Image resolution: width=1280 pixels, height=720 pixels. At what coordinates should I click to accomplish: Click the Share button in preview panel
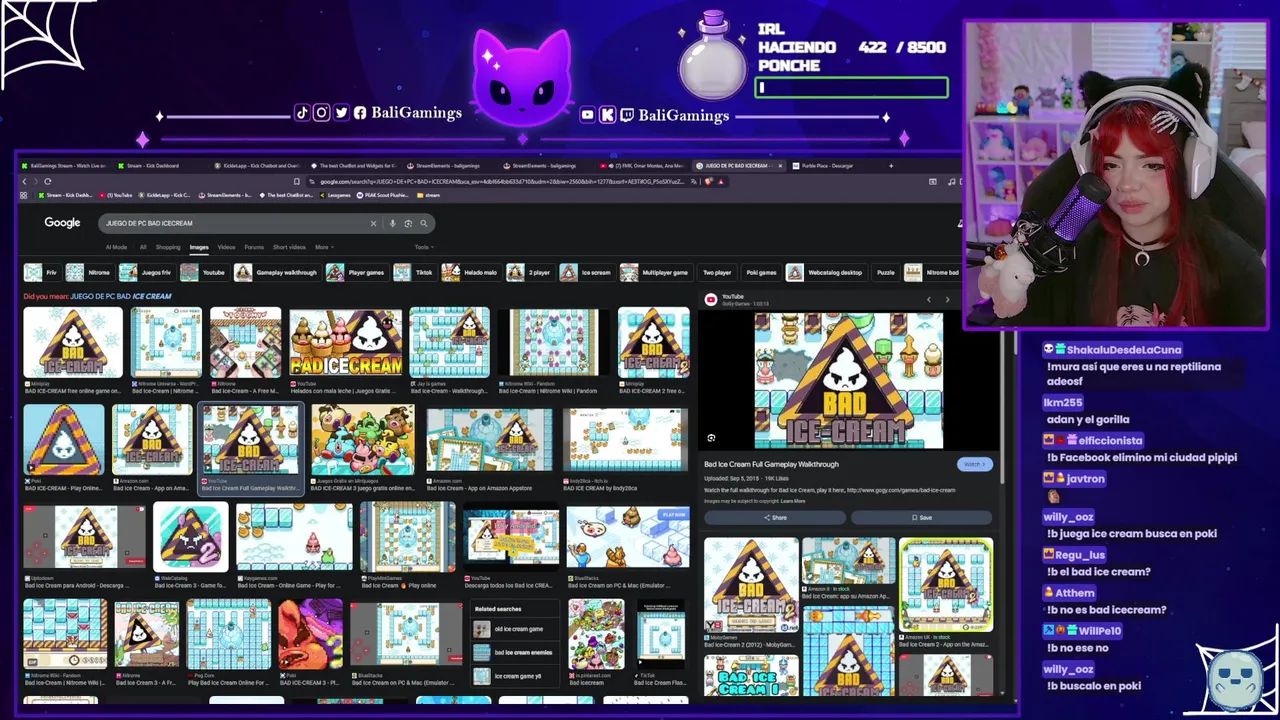coord(775,517)
